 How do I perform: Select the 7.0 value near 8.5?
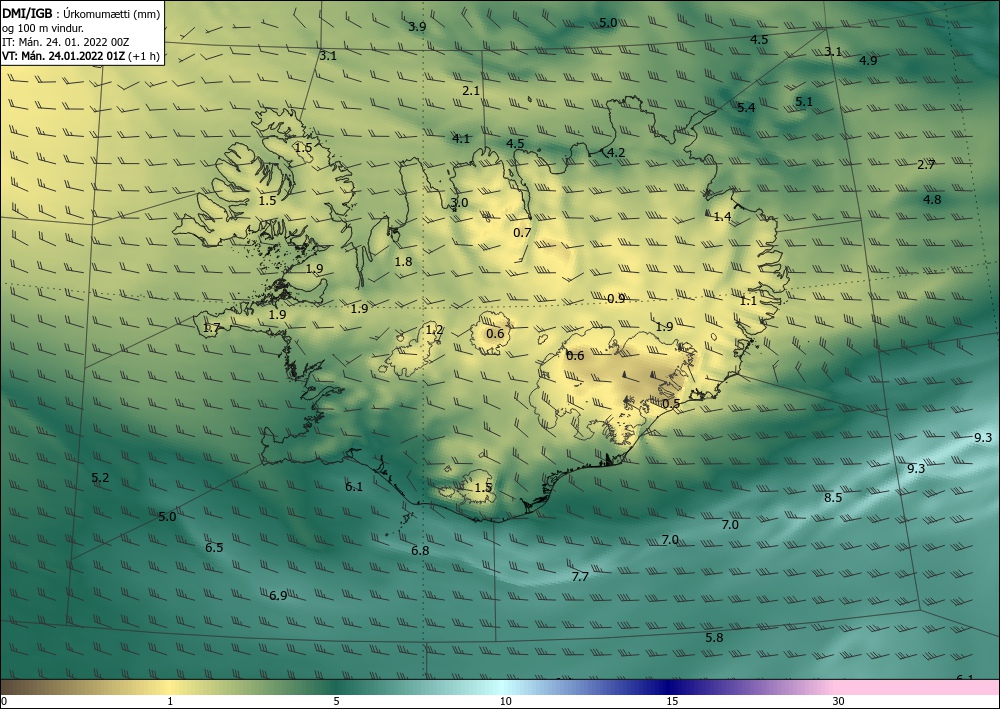(x=730, y=525)
